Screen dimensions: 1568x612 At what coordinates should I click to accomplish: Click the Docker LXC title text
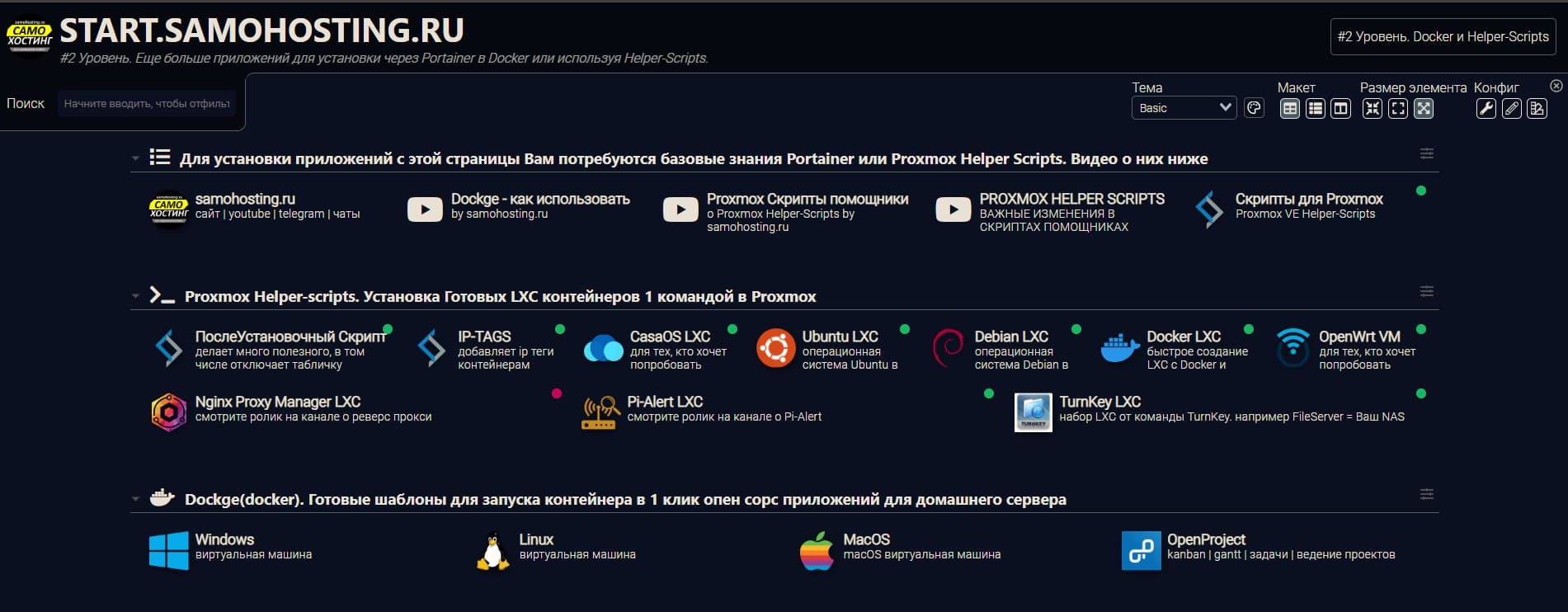coord(1184,337)
